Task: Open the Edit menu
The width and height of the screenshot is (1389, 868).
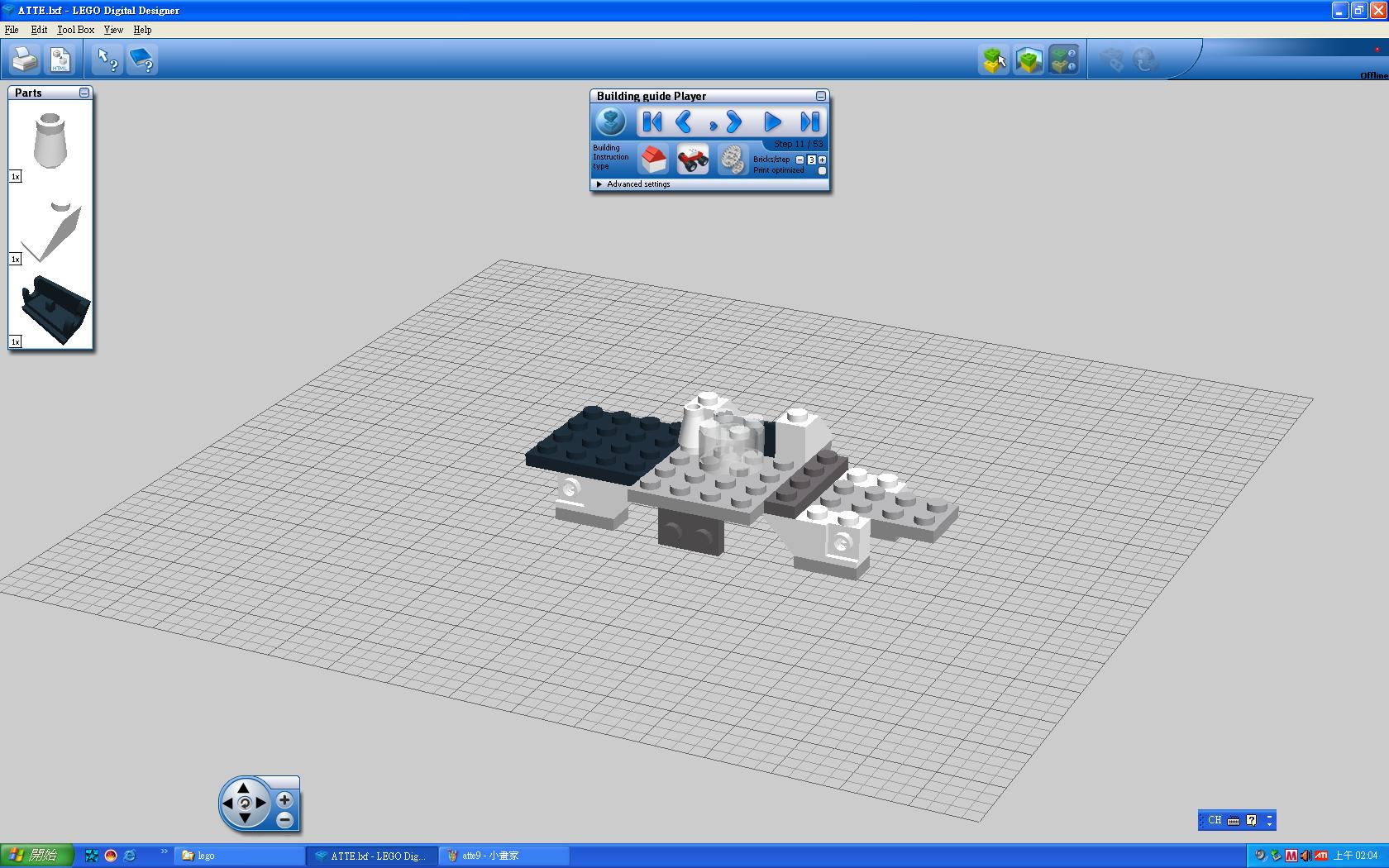Action: [x=39, y=30]
